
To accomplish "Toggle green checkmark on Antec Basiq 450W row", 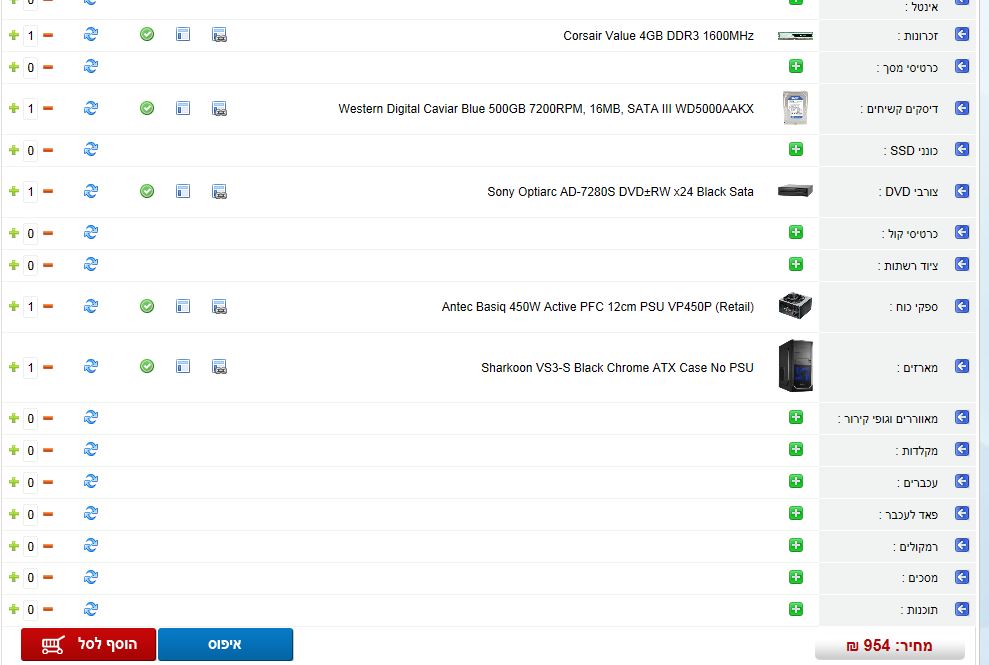I will click(147, 307).
